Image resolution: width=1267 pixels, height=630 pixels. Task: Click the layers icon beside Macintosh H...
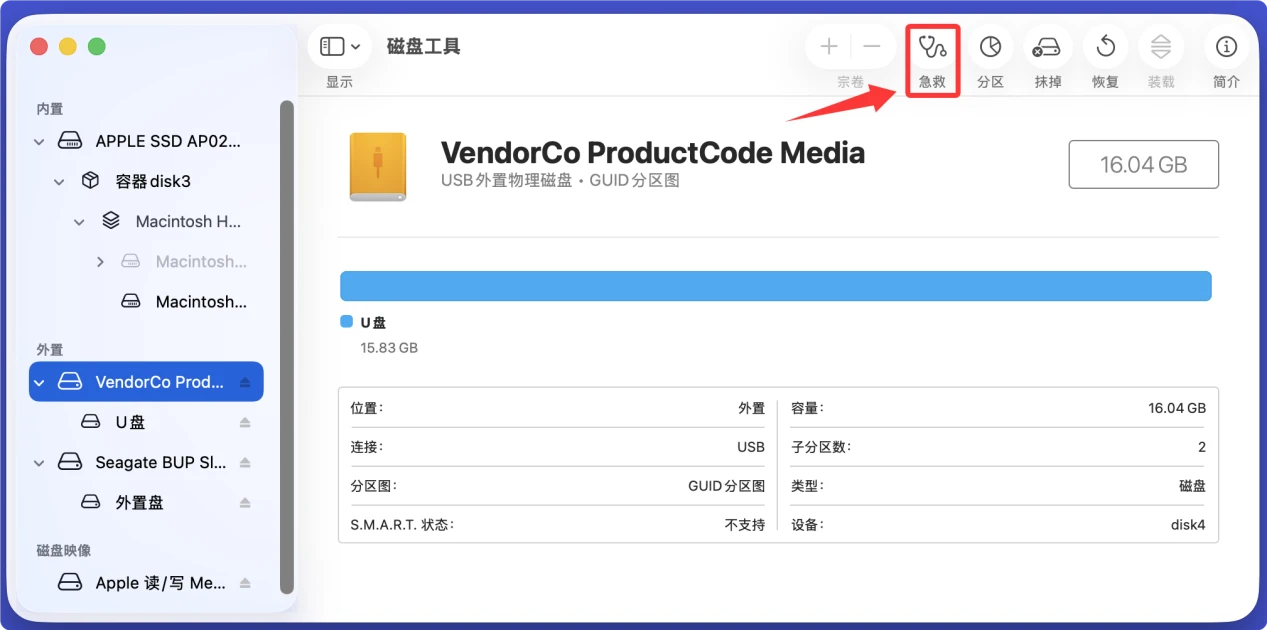[111, 221]
